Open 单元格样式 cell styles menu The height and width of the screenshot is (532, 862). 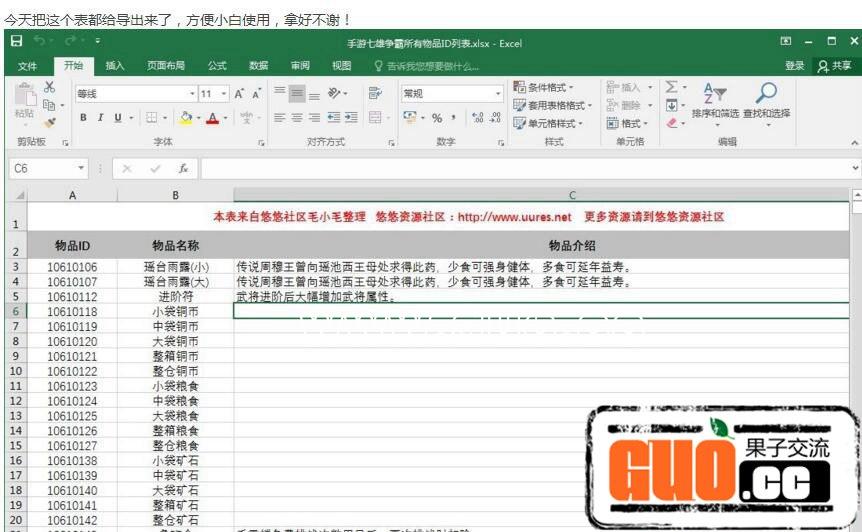coord(548,123)
